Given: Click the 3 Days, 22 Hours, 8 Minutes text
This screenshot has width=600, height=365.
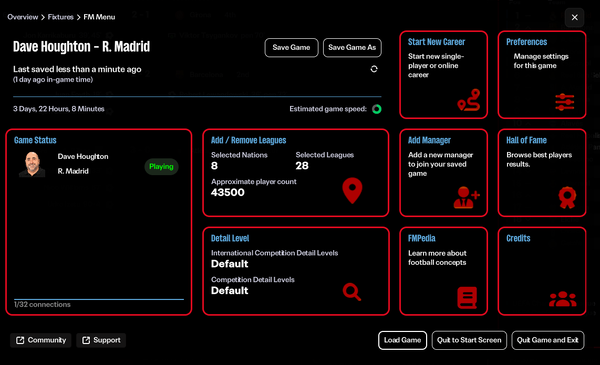Looking at the screenshot, I should point(59,109).
